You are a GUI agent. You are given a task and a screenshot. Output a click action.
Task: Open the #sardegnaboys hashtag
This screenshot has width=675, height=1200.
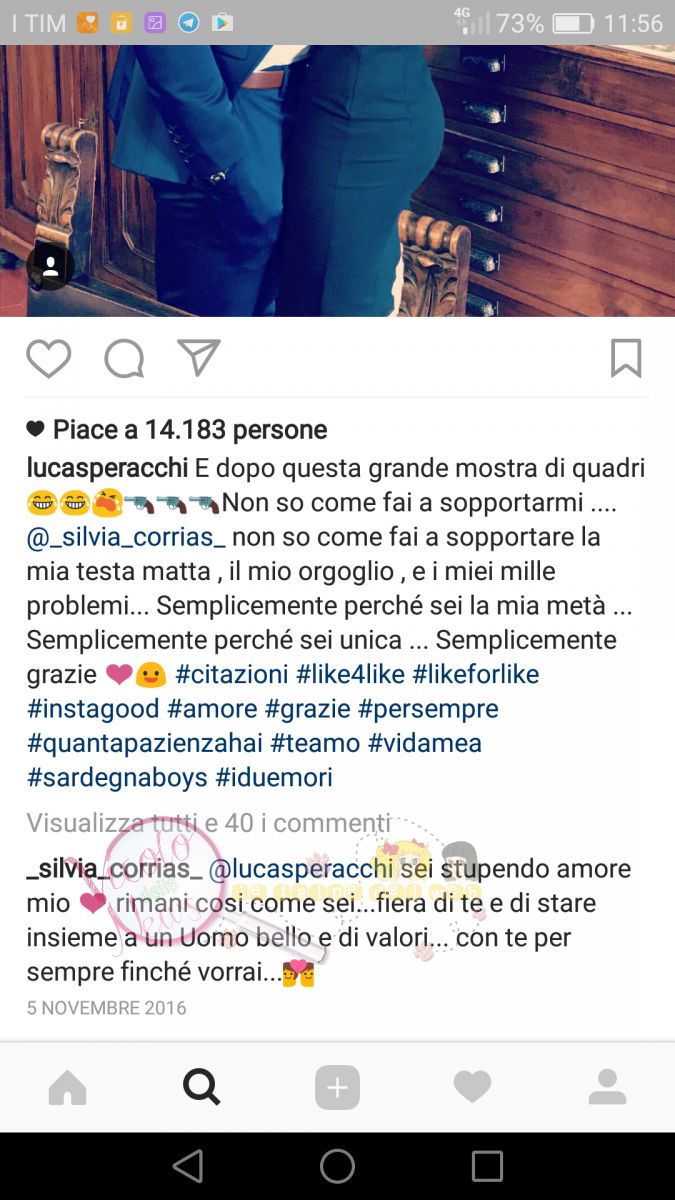117,777
